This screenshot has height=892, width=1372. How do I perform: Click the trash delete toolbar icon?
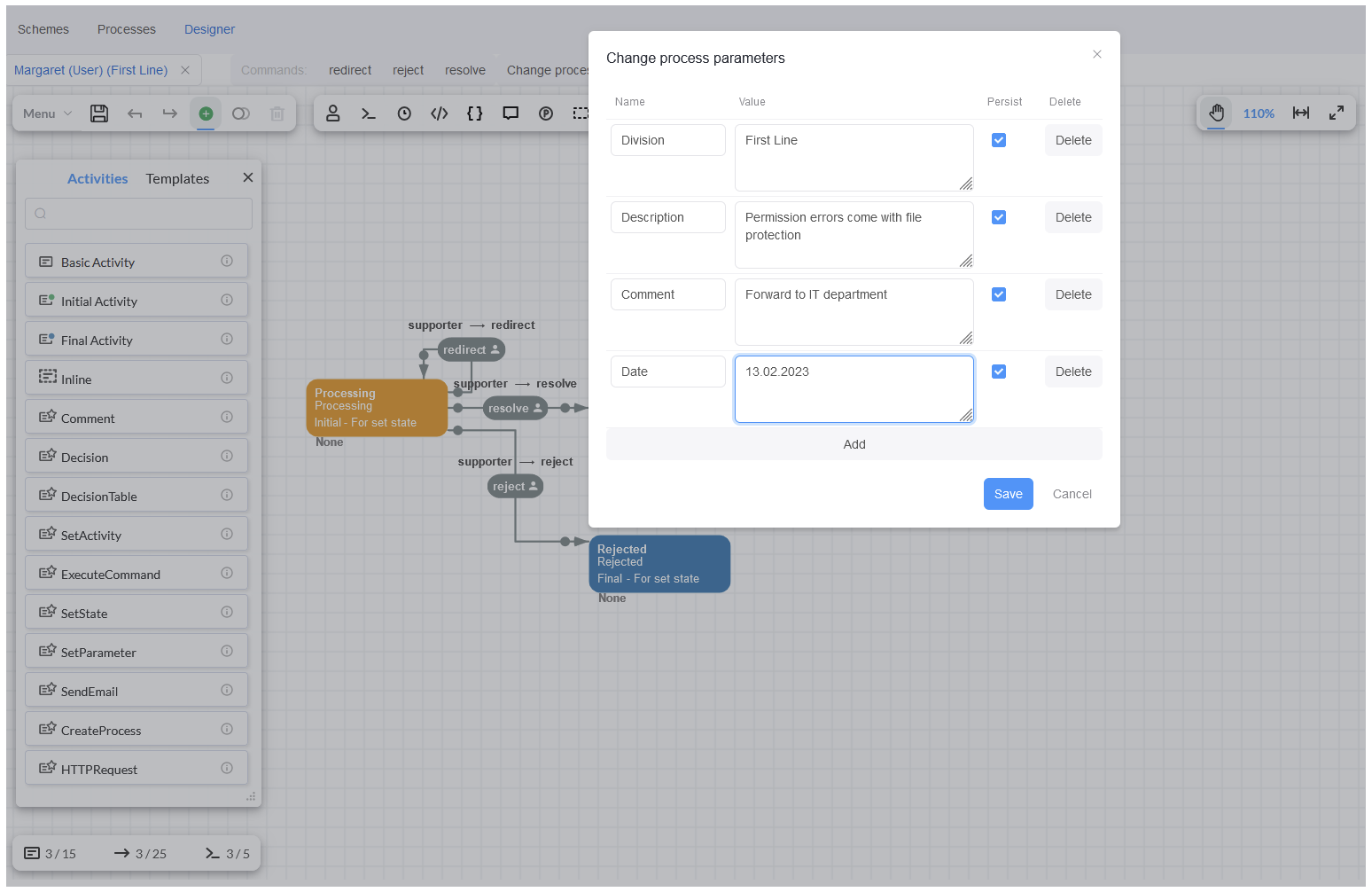click(x=277, y=113)
